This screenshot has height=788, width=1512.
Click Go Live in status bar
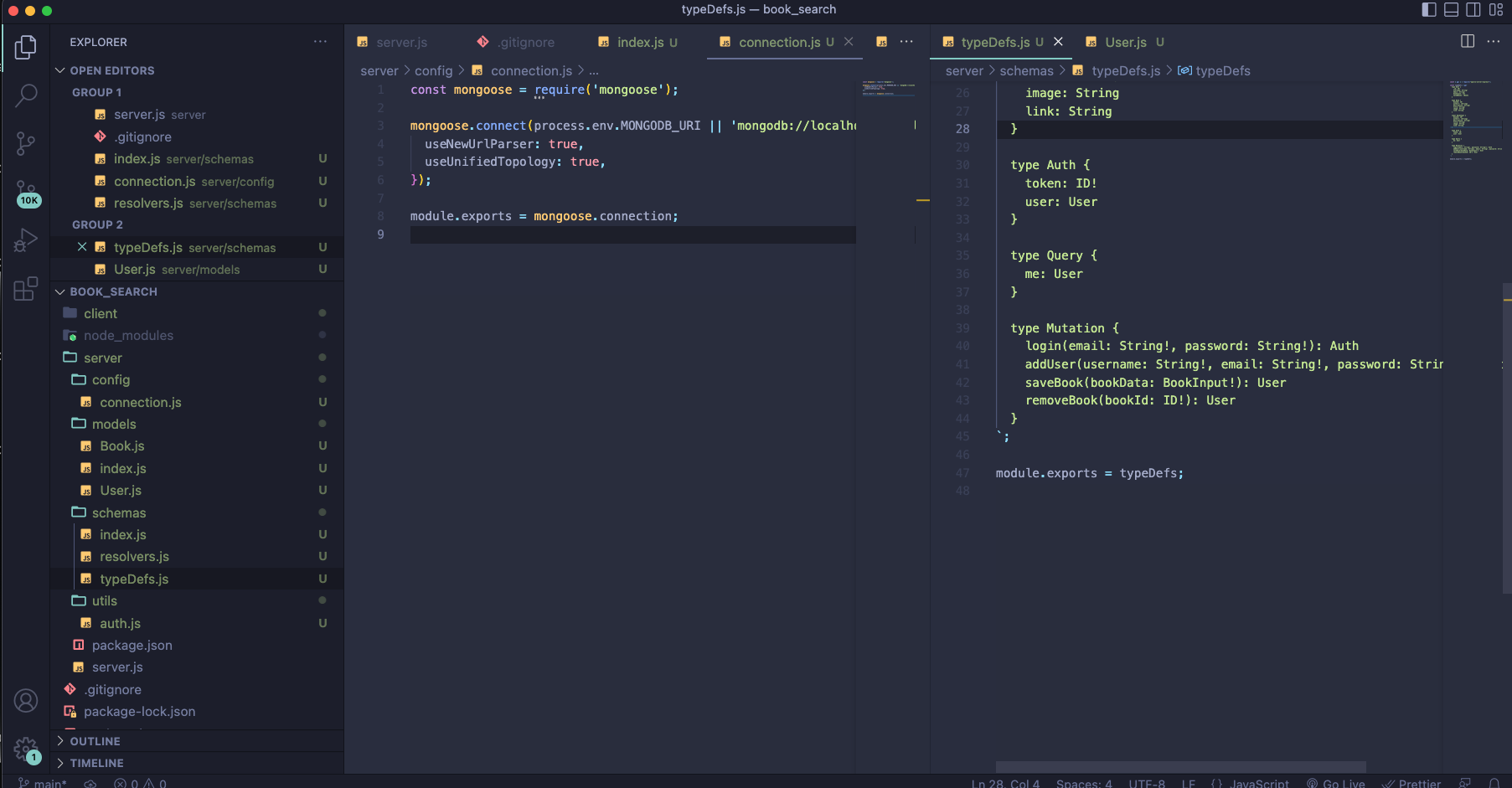coord(1336,783)
